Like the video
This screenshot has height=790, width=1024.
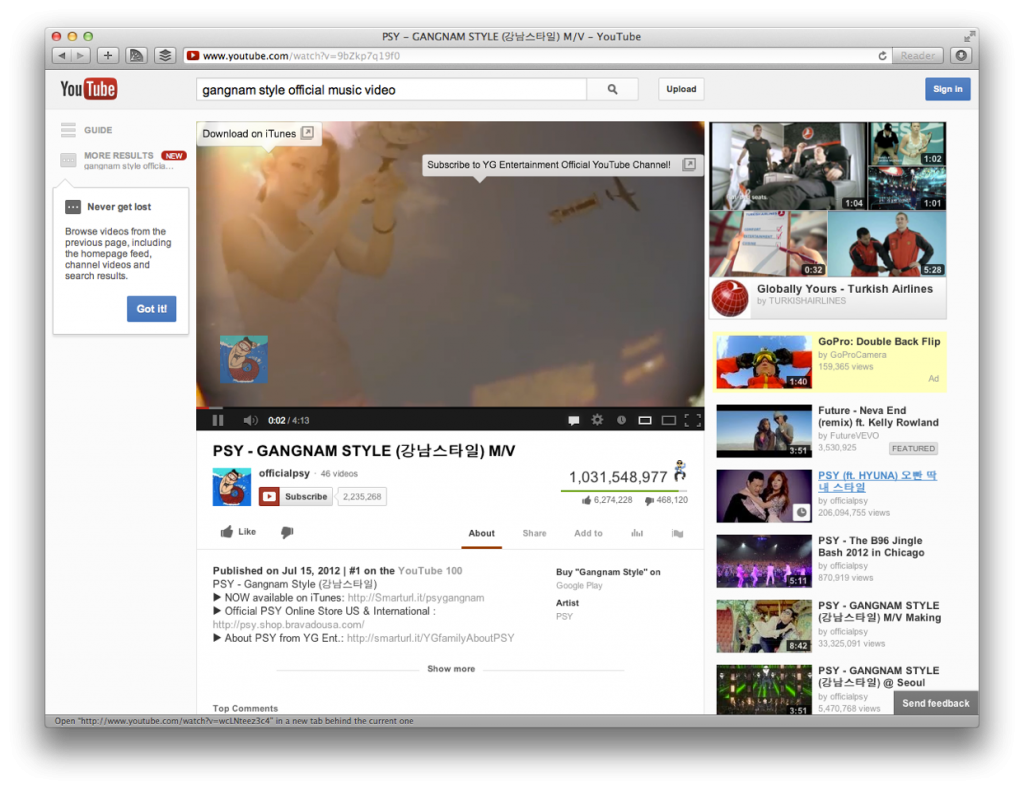point(238,531)
